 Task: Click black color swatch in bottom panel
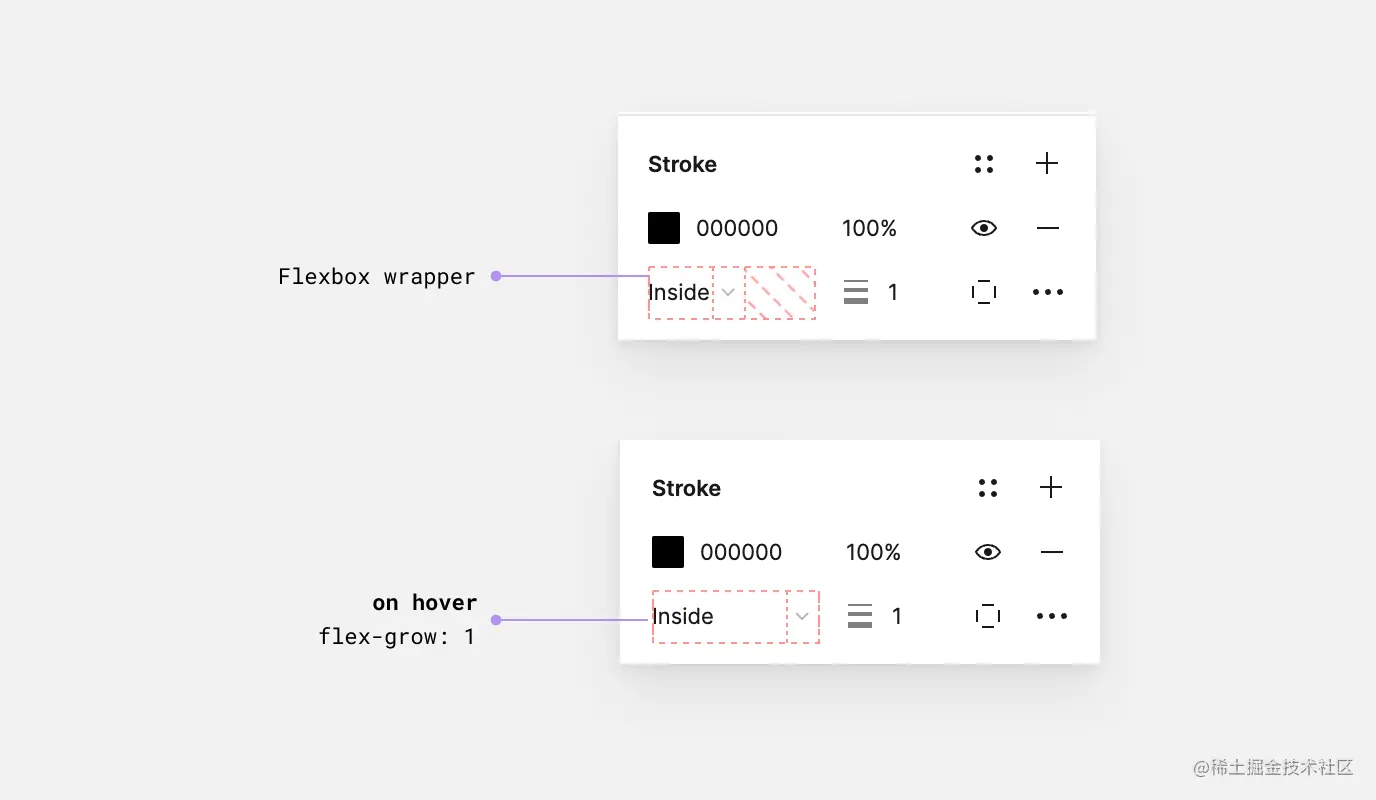[668, 552]
